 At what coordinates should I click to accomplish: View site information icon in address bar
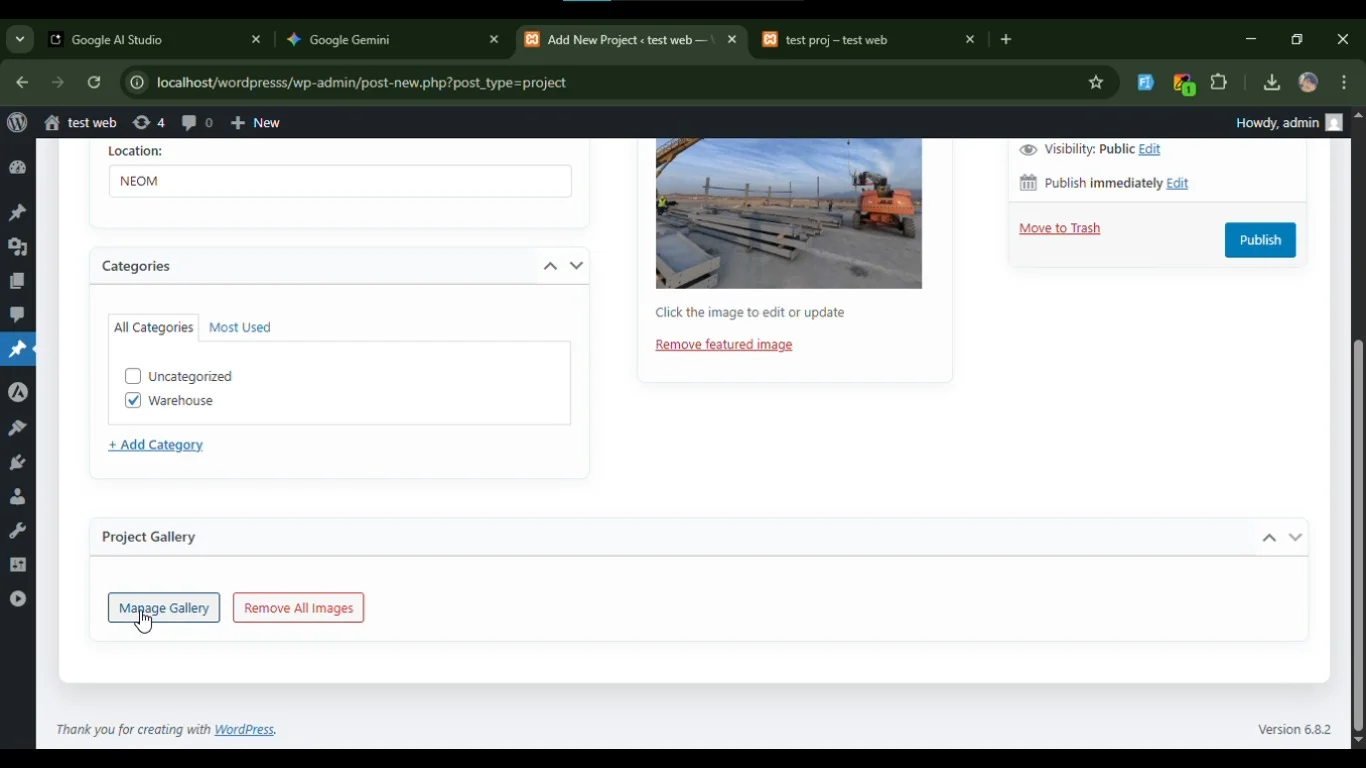pos(136,83)
